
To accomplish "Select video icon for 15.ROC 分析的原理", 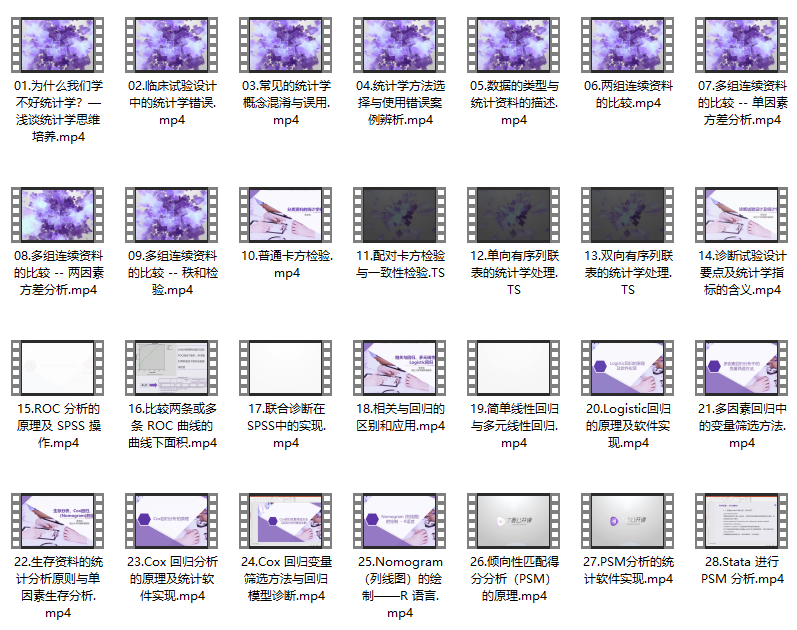I will pyautogui.click(x=57, y=368).
